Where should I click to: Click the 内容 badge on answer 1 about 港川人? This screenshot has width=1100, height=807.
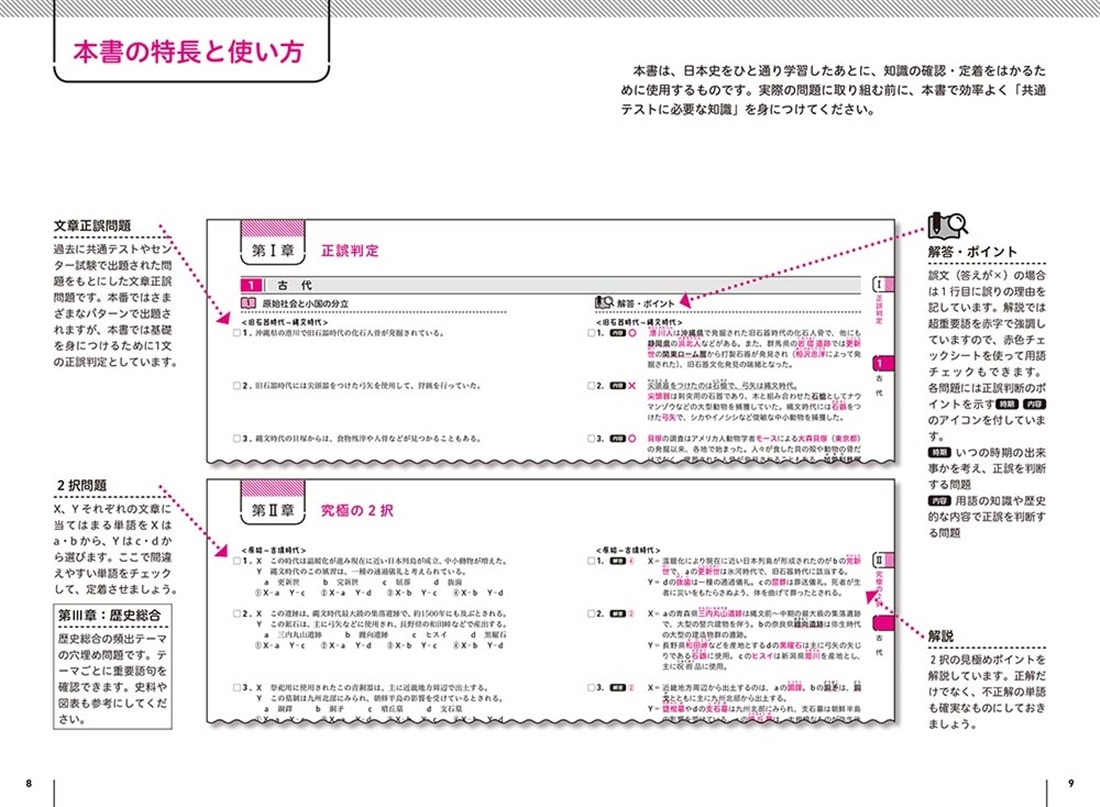(x=617, y=333)
